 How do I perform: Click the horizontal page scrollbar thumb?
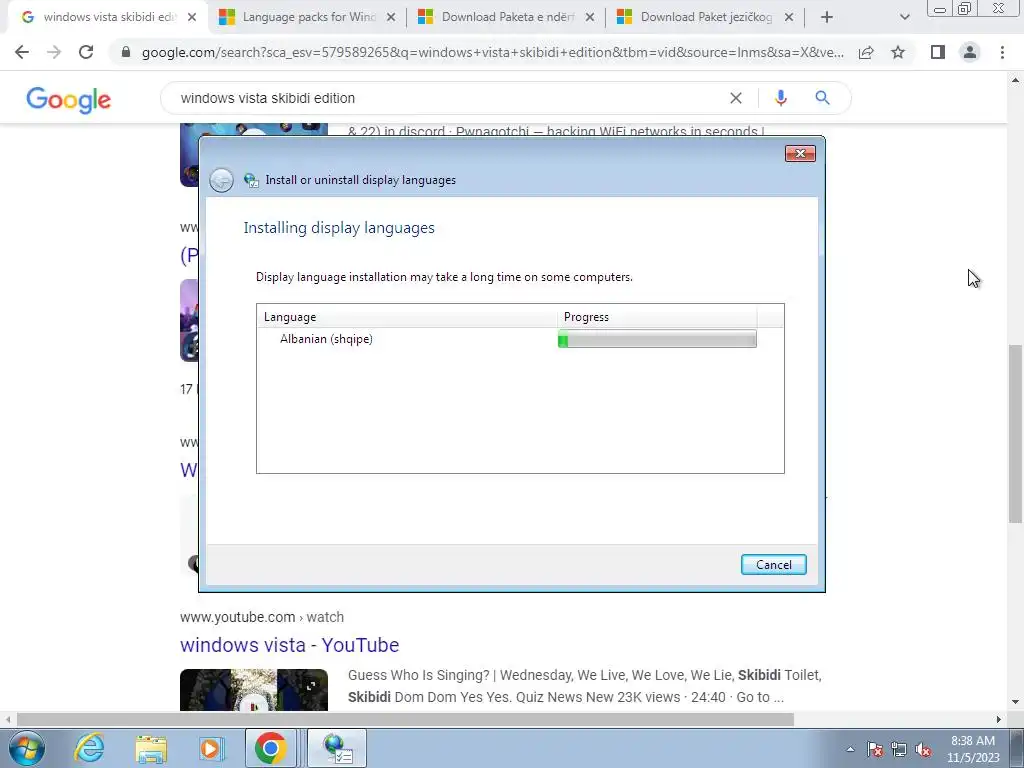tap(405, 719)
